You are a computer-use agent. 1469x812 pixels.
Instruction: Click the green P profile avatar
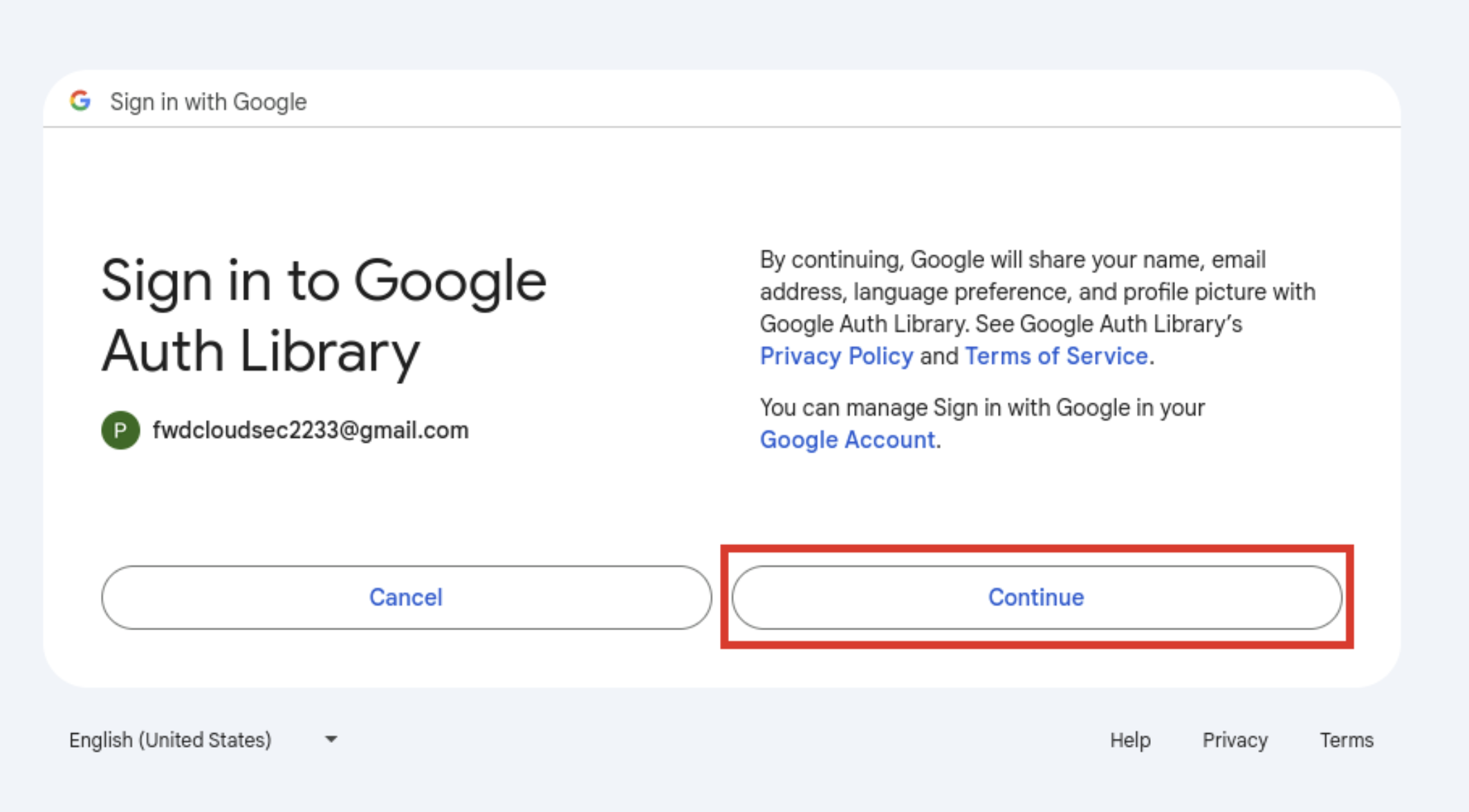[120, 430]
